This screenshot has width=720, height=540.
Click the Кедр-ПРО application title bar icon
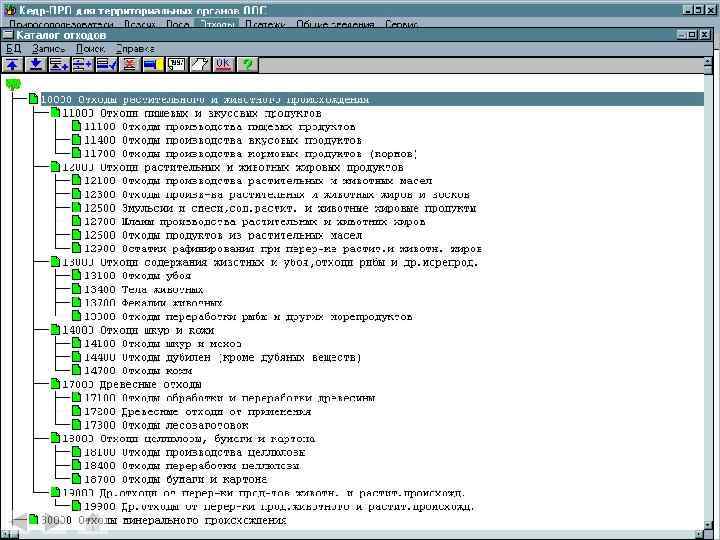[9, 10]
